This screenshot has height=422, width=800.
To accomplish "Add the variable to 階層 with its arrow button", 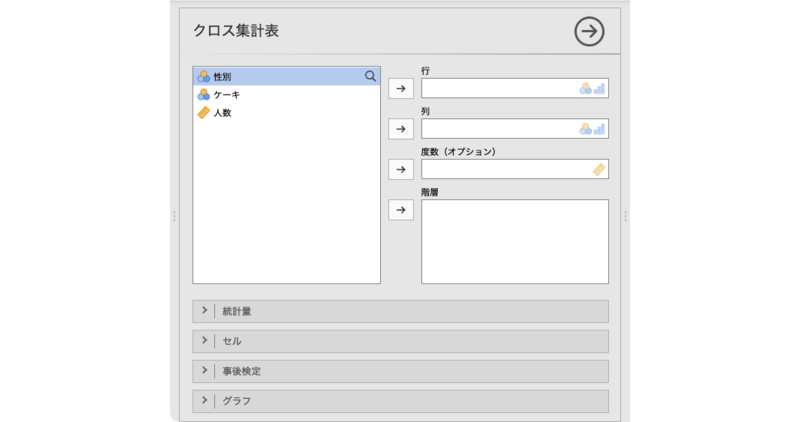I will coord(401,210).
